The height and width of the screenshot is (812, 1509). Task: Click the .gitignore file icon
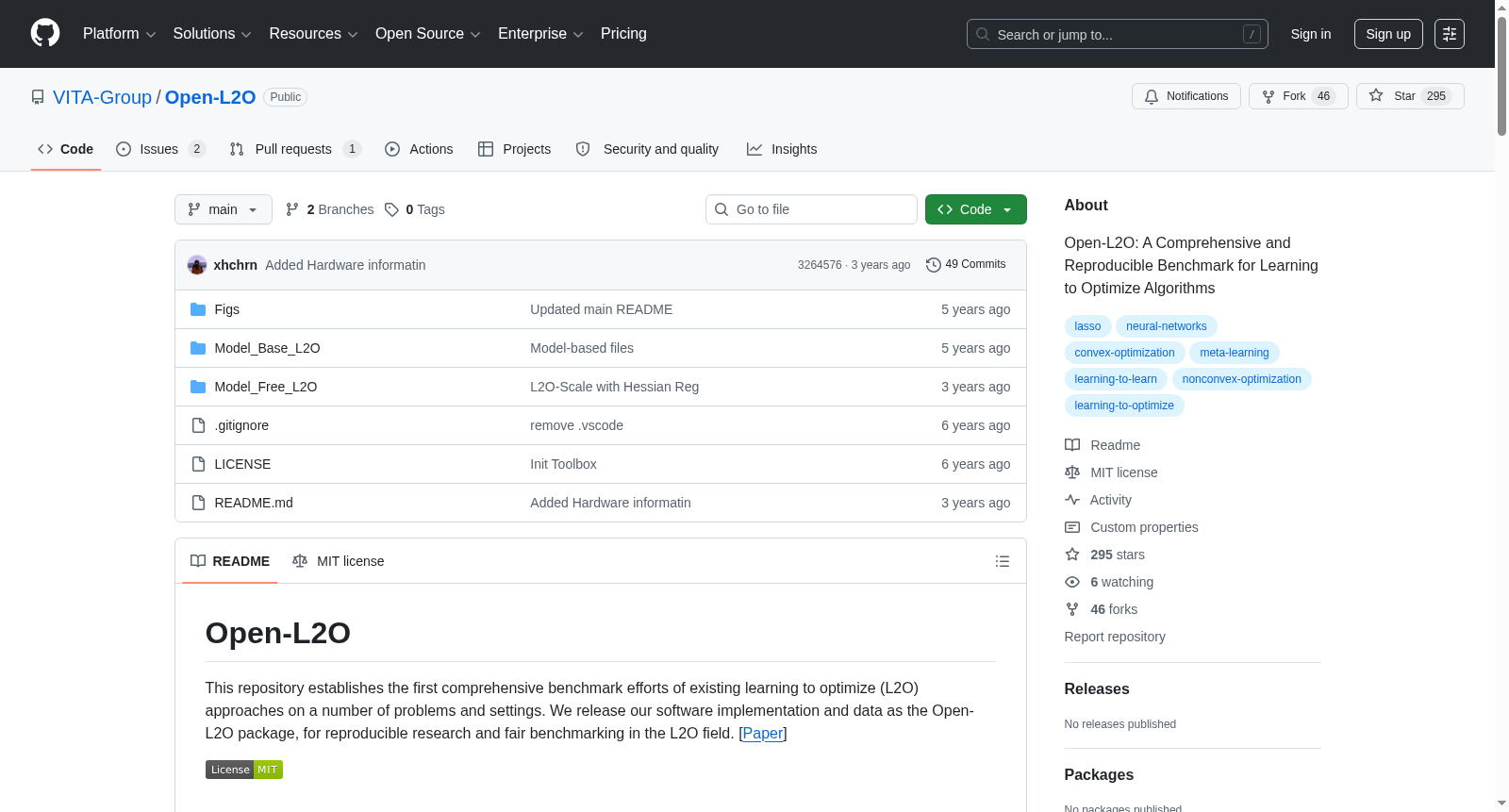[x=198, y=425]
